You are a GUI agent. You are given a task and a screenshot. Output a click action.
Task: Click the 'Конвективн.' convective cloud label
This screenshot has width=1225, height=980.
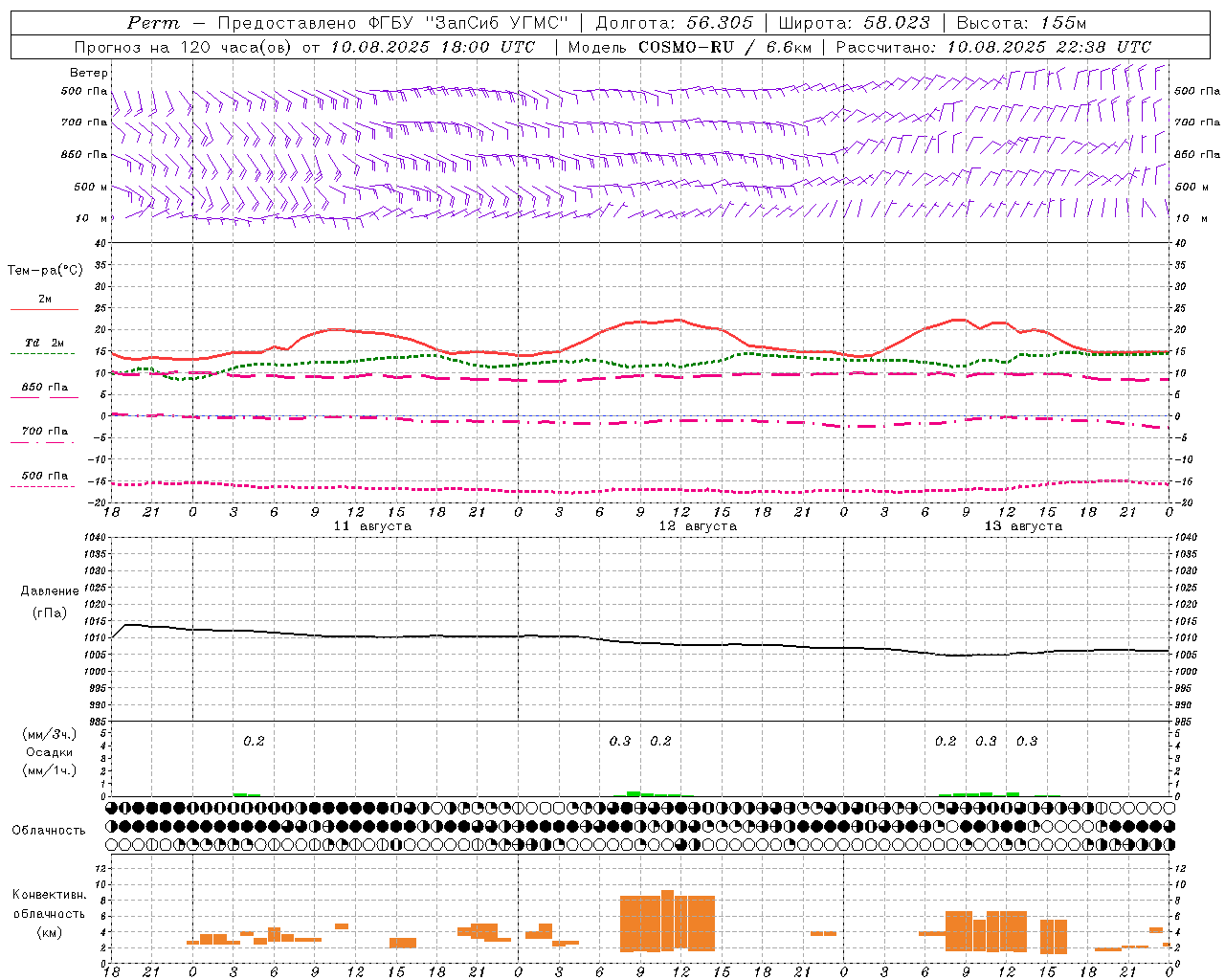click(x=49, y=895)
